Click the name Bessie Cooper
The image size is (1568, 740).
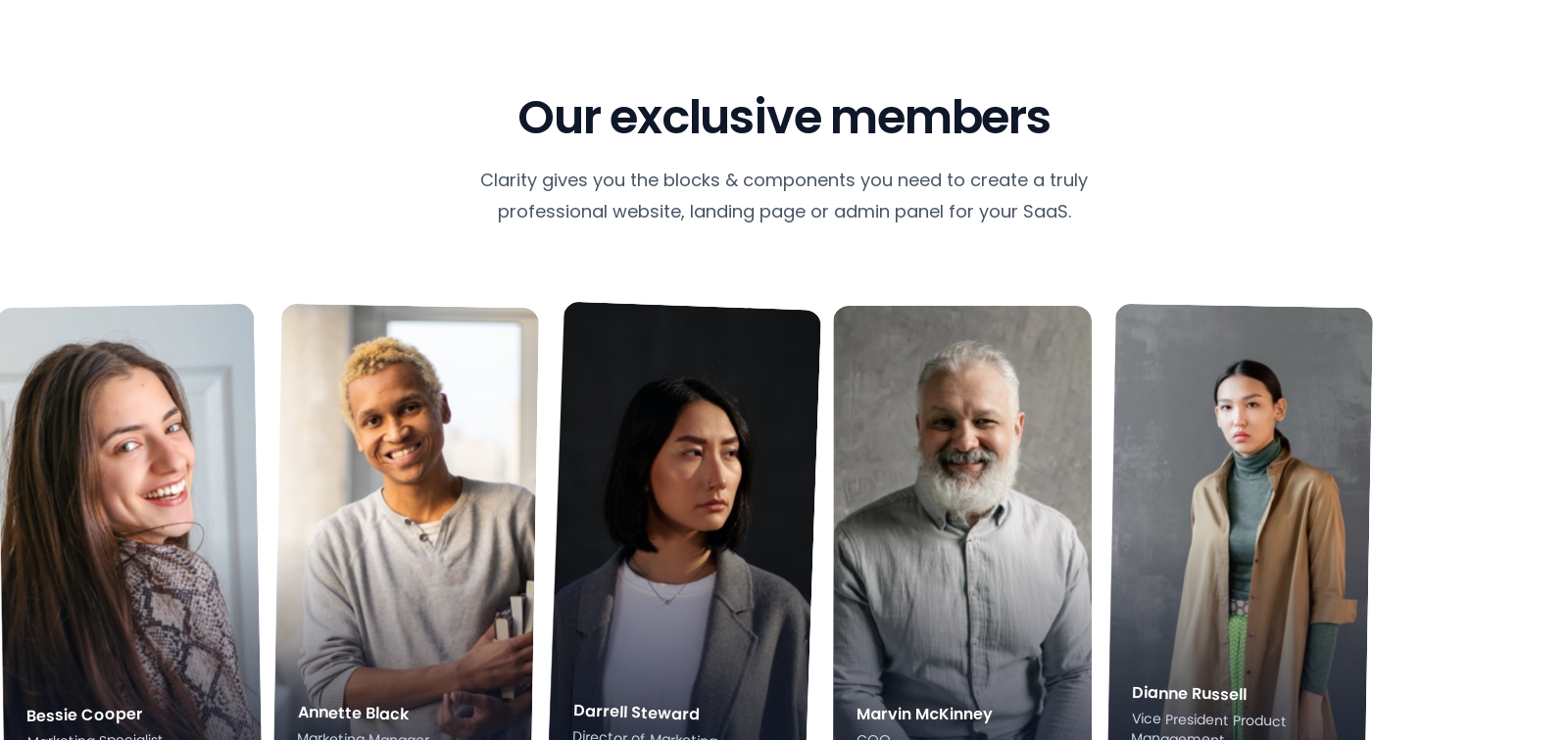(x=84, y=715)
